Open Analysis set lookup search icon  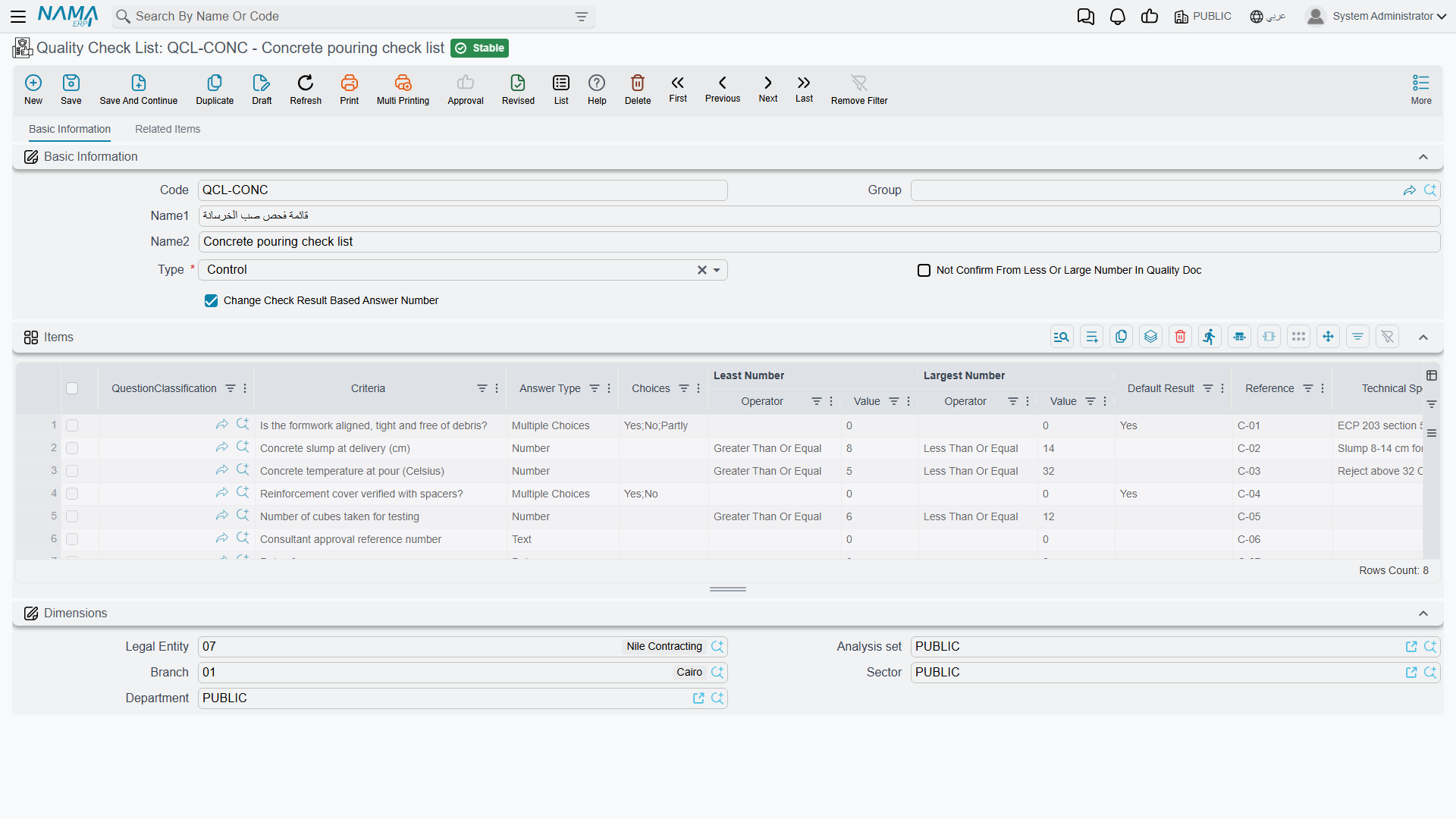(1430, 647)
